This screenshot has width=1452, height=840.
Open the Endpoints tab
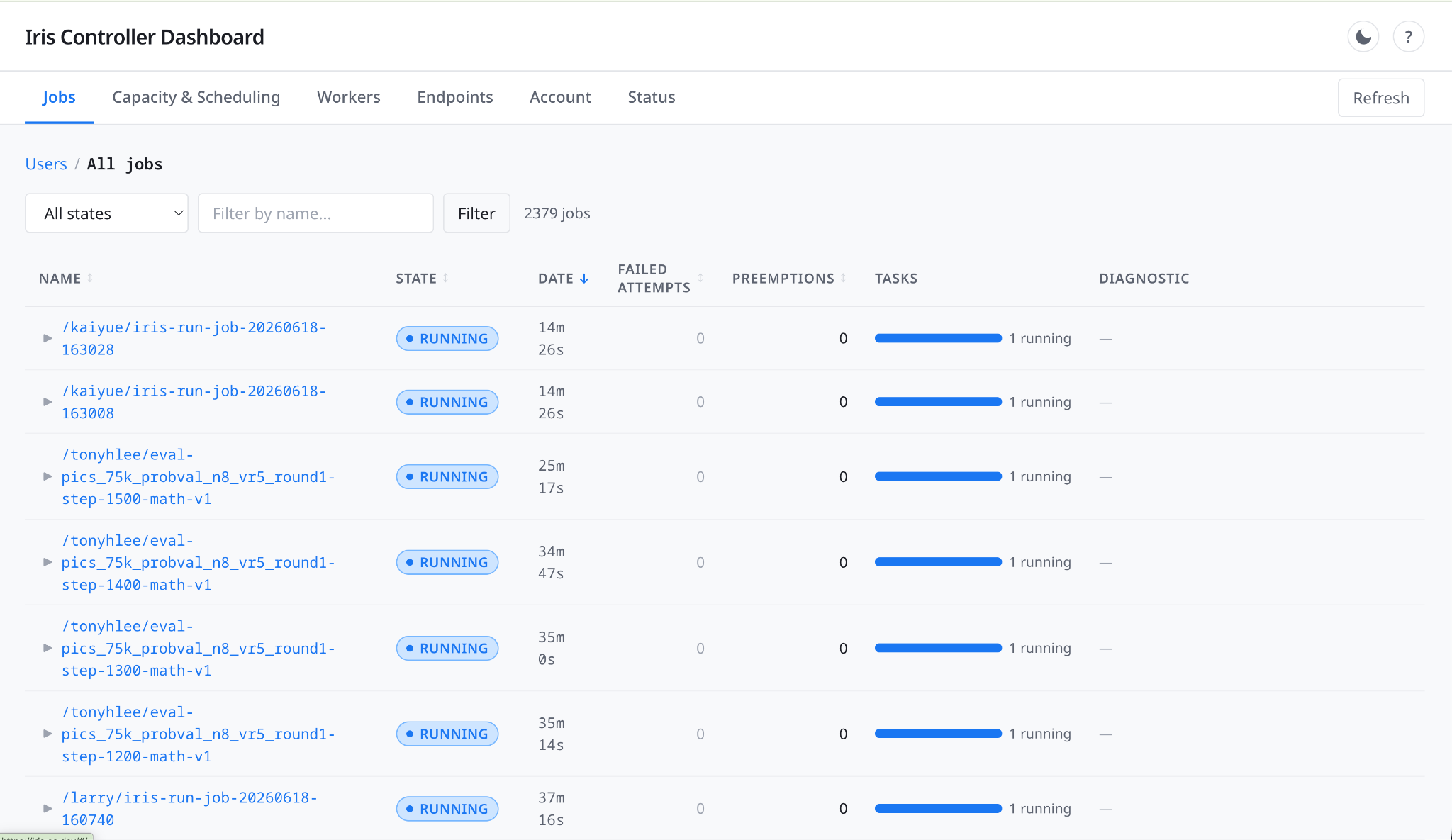click(x=454, y=97)
